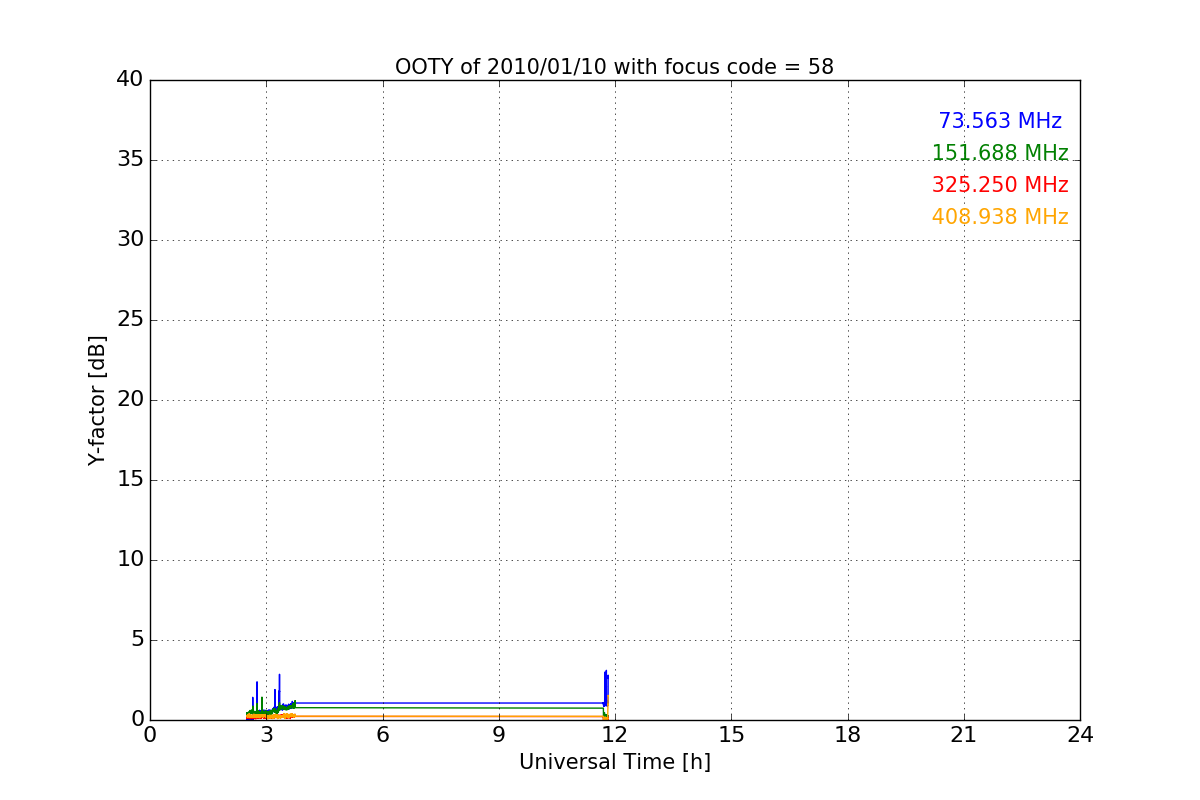Viewport: 1200px width, 800px height.
Task: Click the y-axis tick label 25
Action: click(x=130, y=320)
